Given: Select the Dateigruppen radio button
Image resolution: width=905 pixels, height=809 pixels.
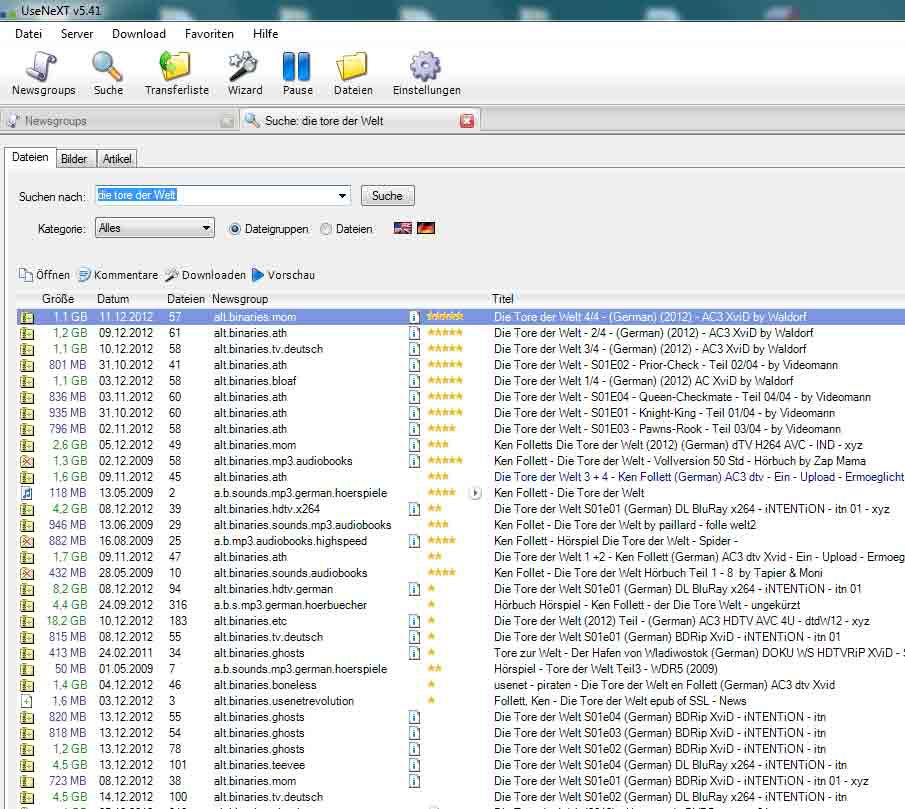Looking at the screenshot, I should pyautogui.click(x=236, y=229).
